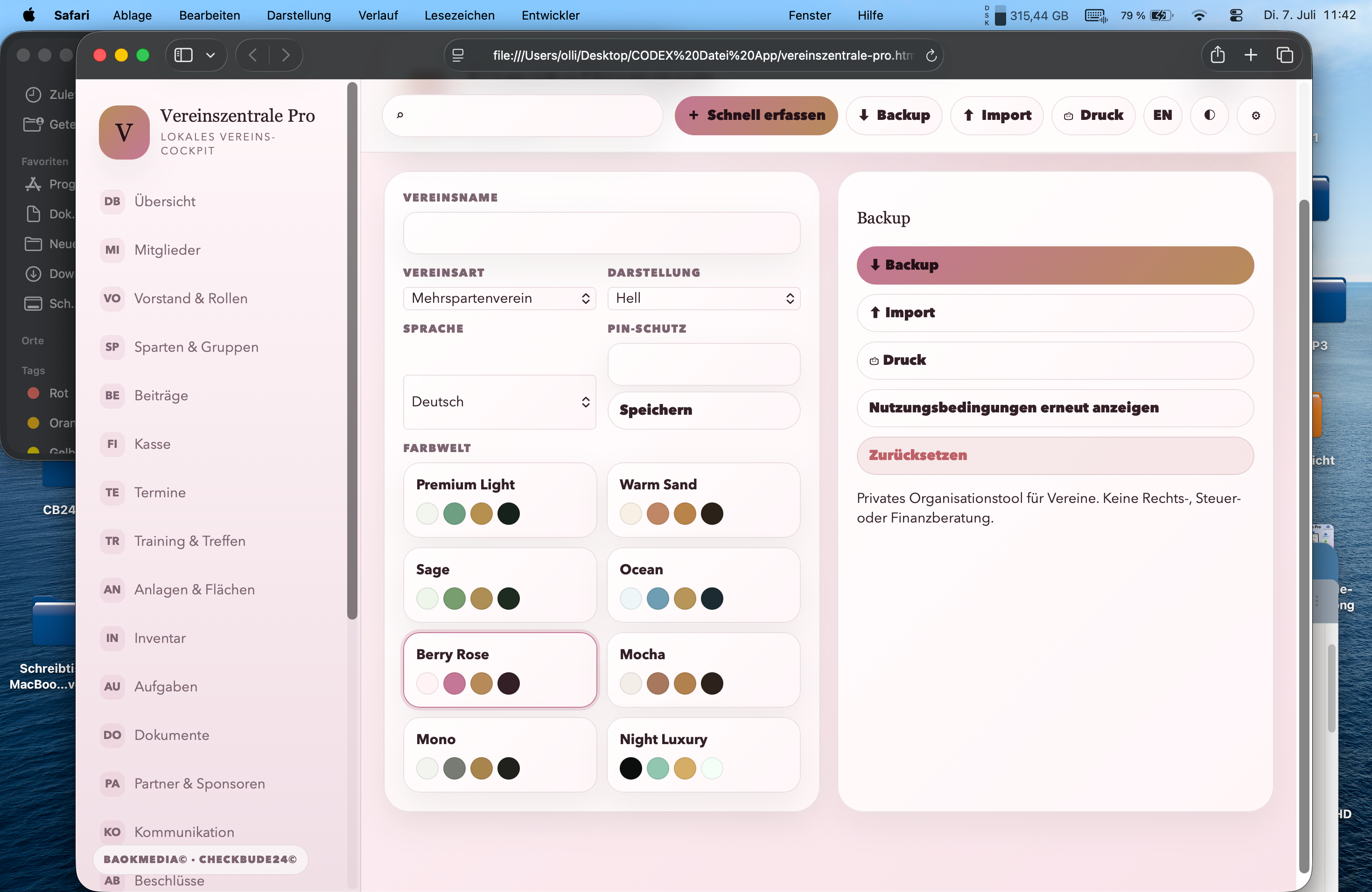The width and height of the screenshot is (1372, 892).
Task: Select the Warm Sand color theme
Action: pos(704,500)
